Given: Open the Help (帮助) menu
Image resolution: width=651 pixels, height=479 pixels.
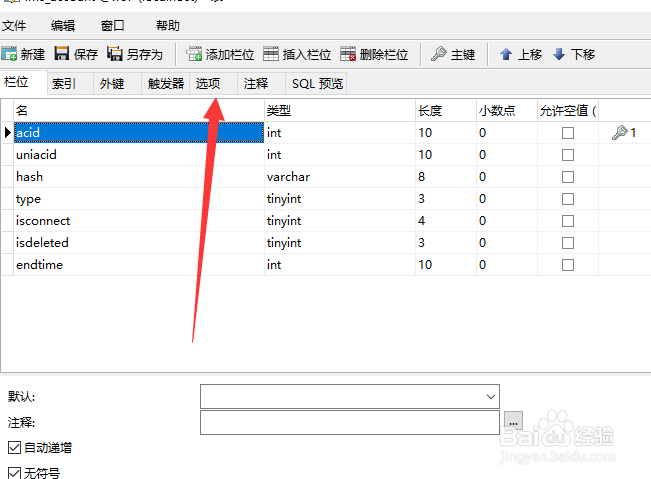Looking at the screenshot, I should 168,26.
